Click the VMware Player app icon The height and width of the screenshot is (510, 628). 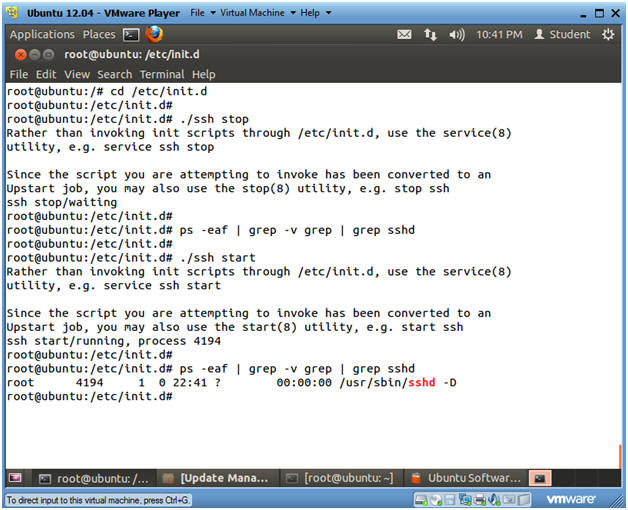[12, 12]
